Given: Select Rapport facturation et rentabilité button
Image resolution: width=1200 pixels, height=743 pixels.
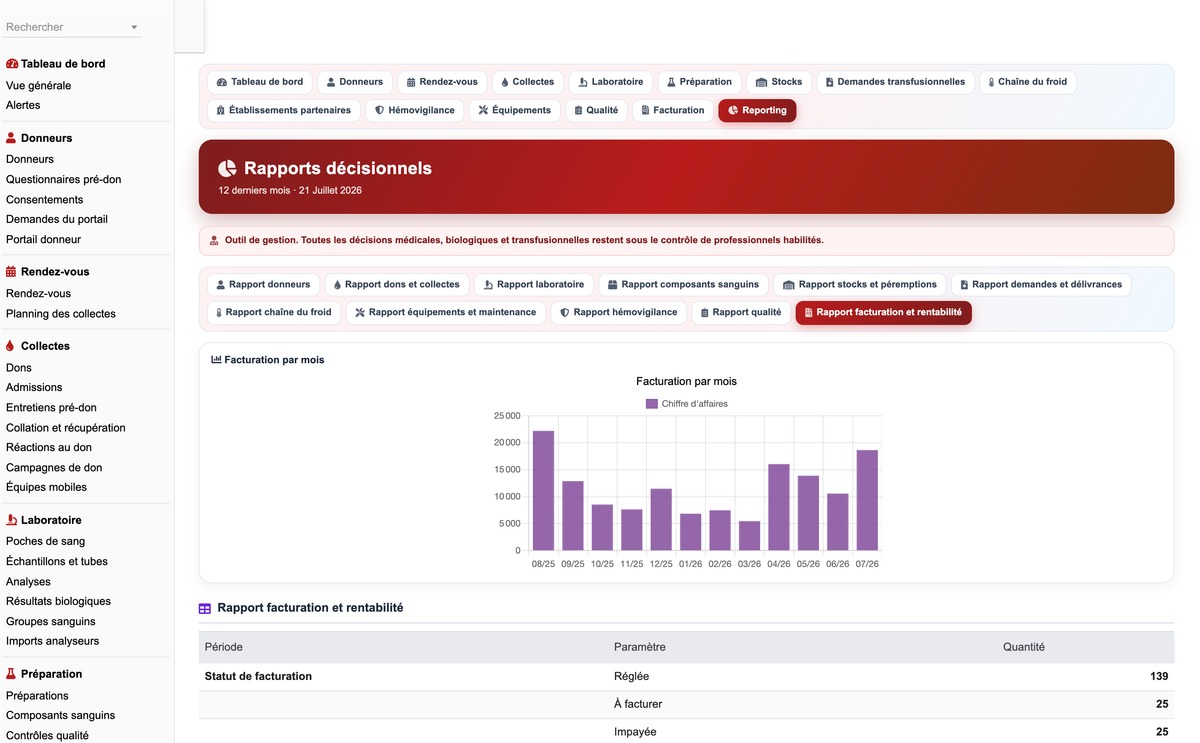Looking at the screenshot, I should tap(884, 313).
